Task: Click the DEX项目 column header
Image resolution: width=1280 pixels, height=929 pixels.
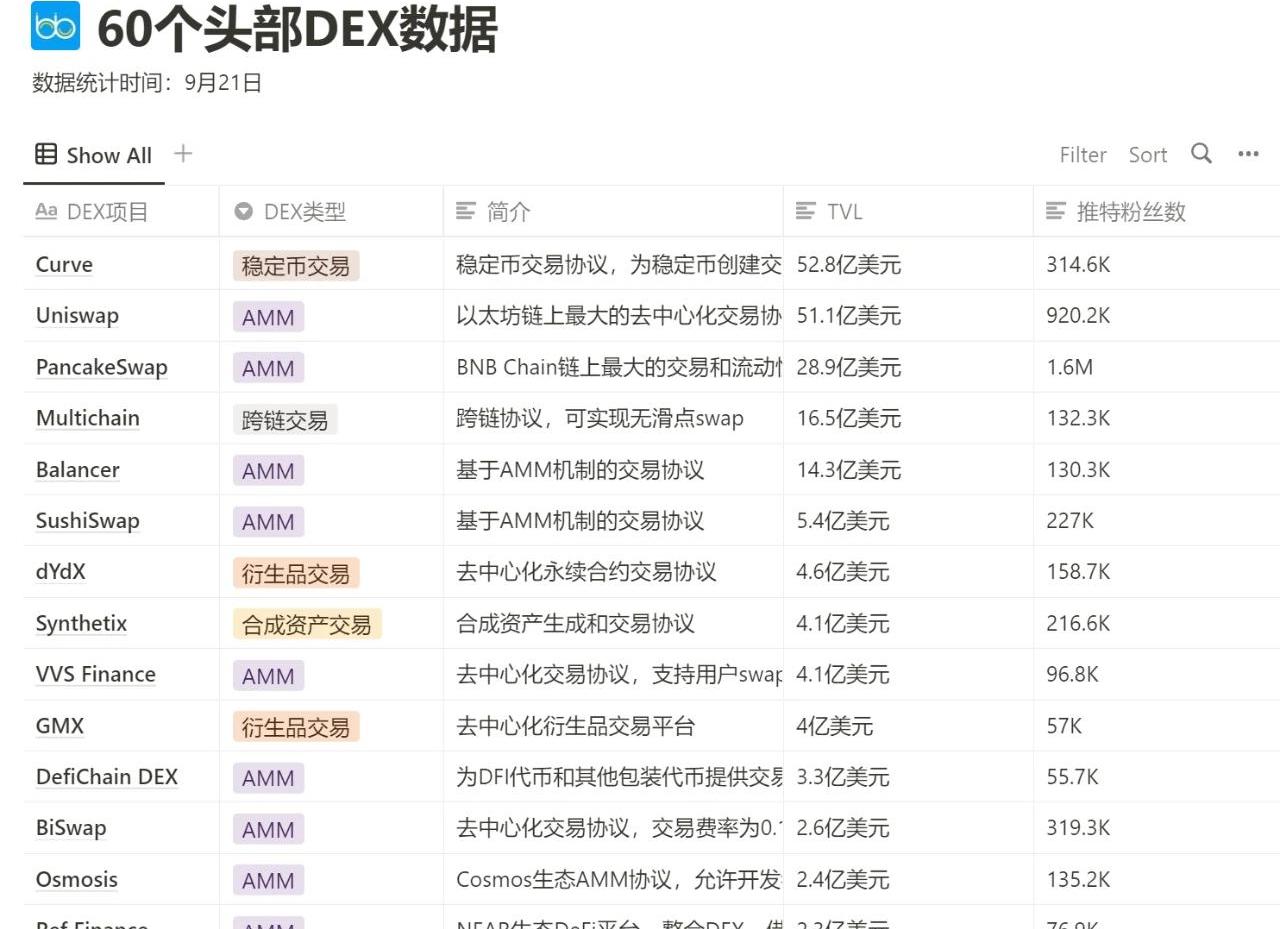Action: point(121,212)
